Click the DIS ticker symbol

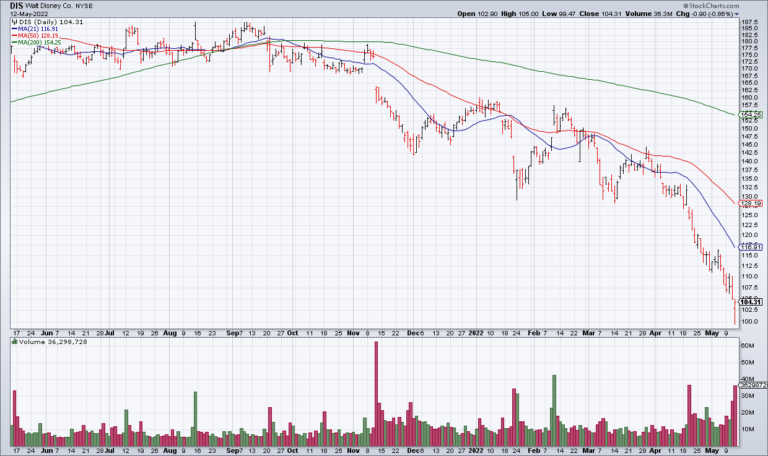[x=17, y=5]
